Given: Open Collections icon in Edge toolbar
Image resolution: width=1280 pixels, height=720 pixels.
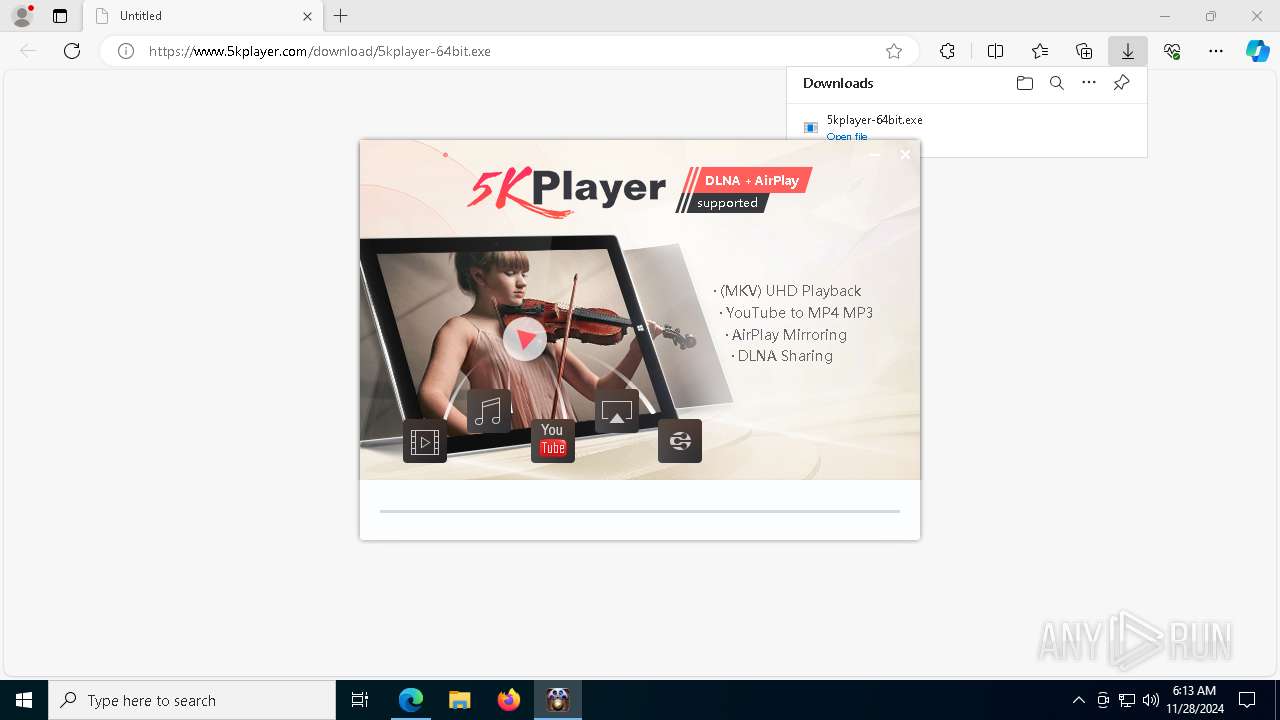Looking at the screenshot, I should click(x=1084, y=51).
